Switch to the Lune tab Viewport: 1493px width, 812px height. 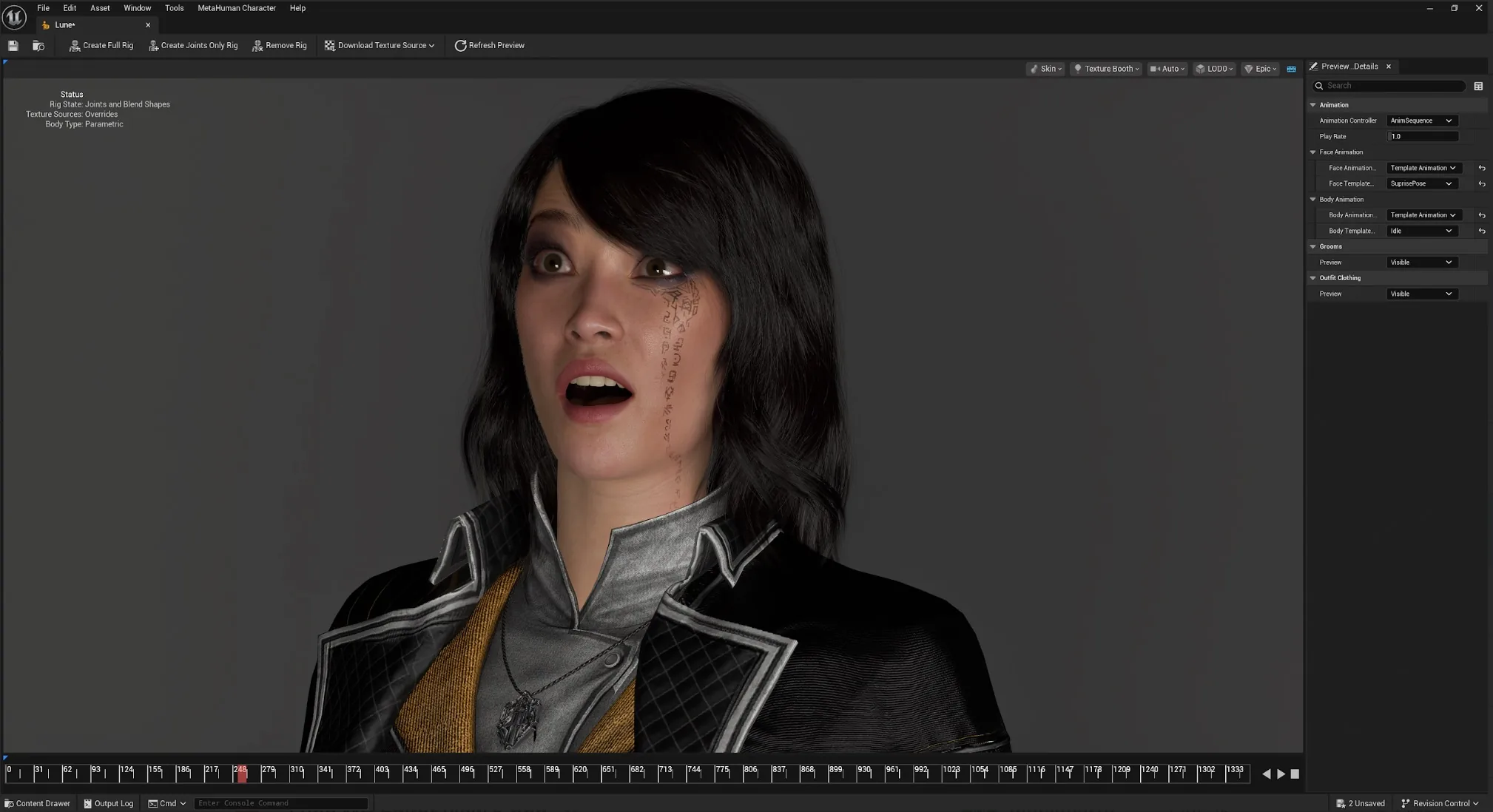click(x=65, y=25)
